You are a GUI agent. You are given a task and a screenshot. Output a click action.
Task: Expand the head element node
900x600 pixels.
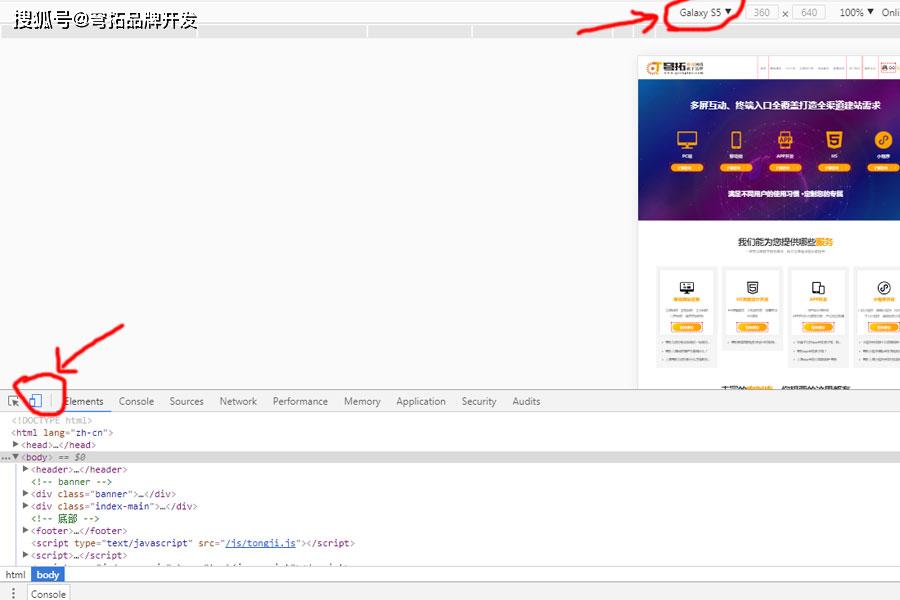[x=15, y=444]
